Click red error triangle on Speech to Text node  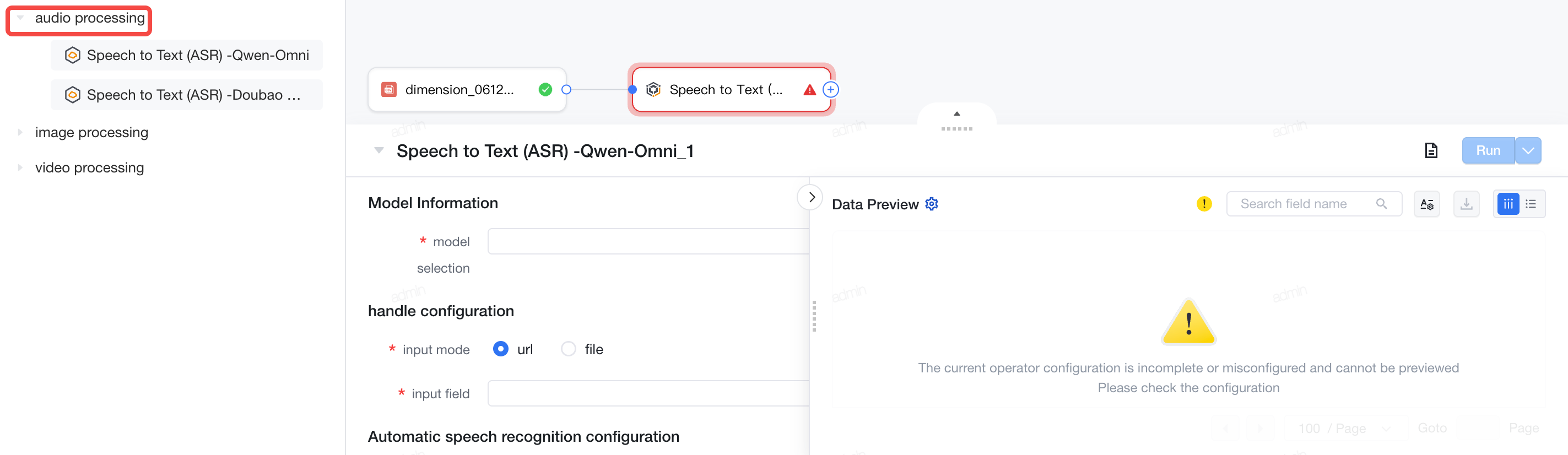[x=809, y=90]
